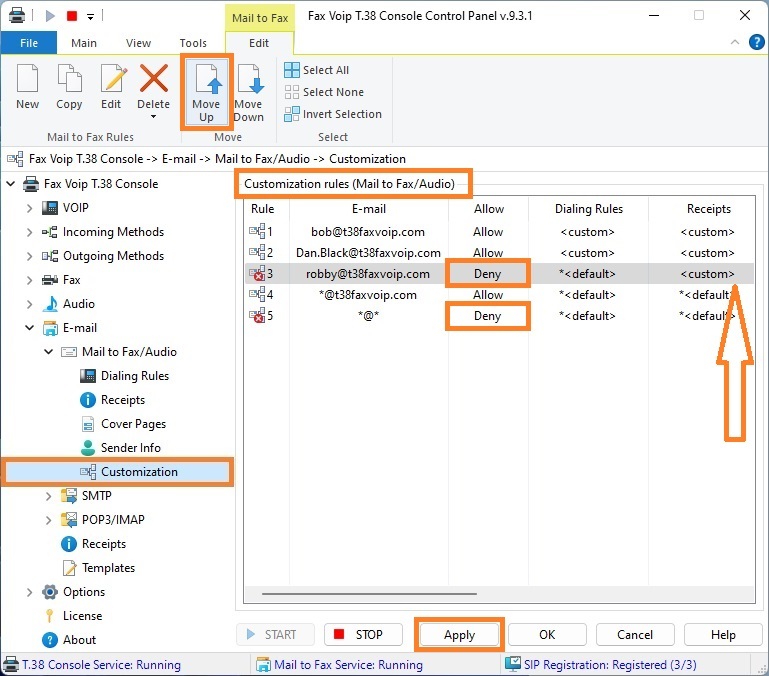Click the Cancel button
The width and height of the screenshot is (769, 676).
[x=635, y=635]
